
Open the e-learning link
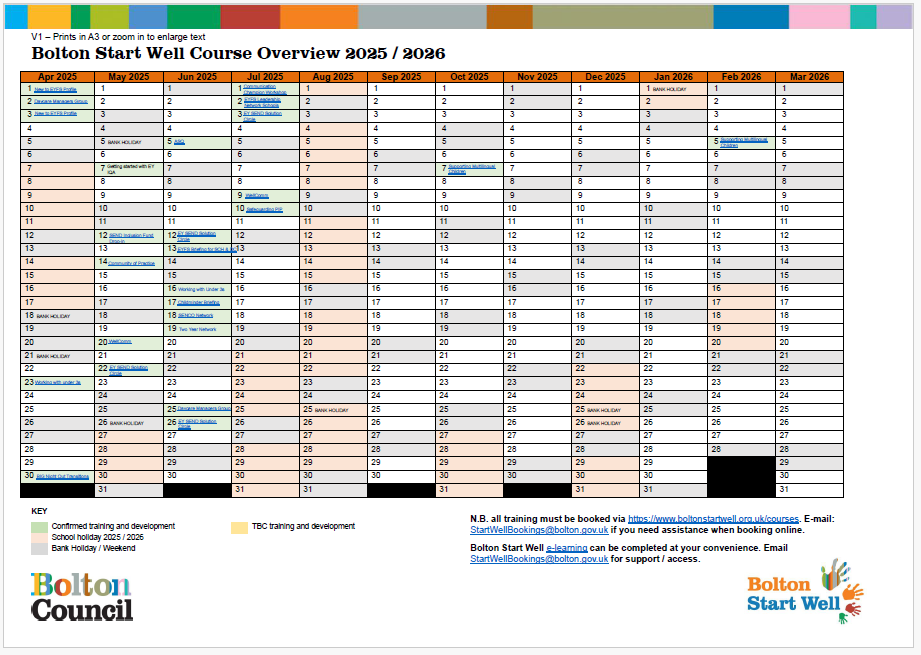click(x=567, y=547)
